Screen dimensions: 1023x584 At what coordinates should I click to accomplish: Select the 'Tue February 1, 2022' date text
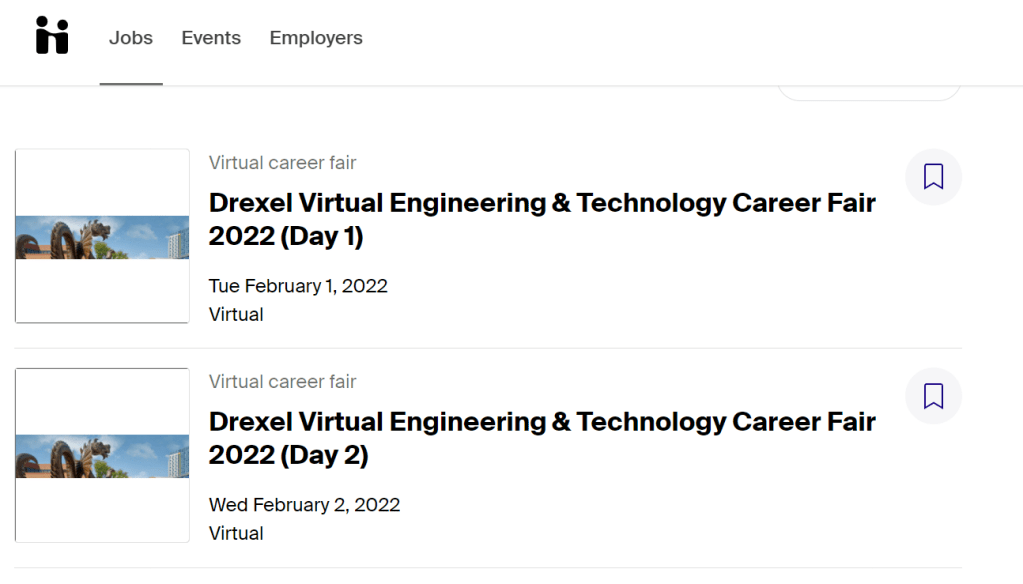point(298,286)
